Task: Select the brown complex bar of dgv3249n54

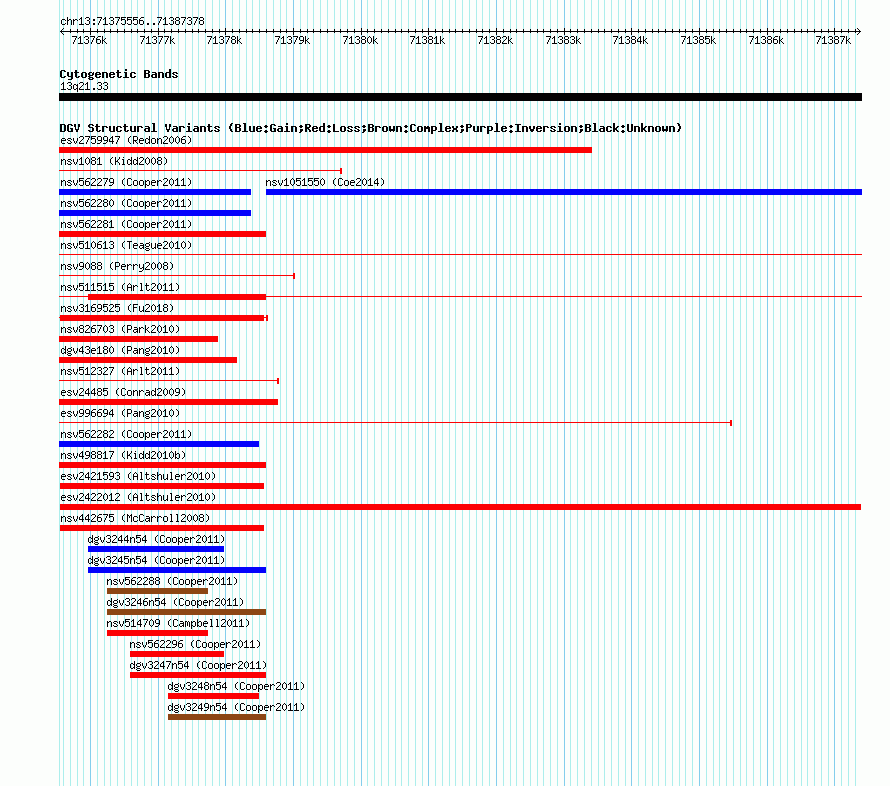Action: [x=217, y=717]
